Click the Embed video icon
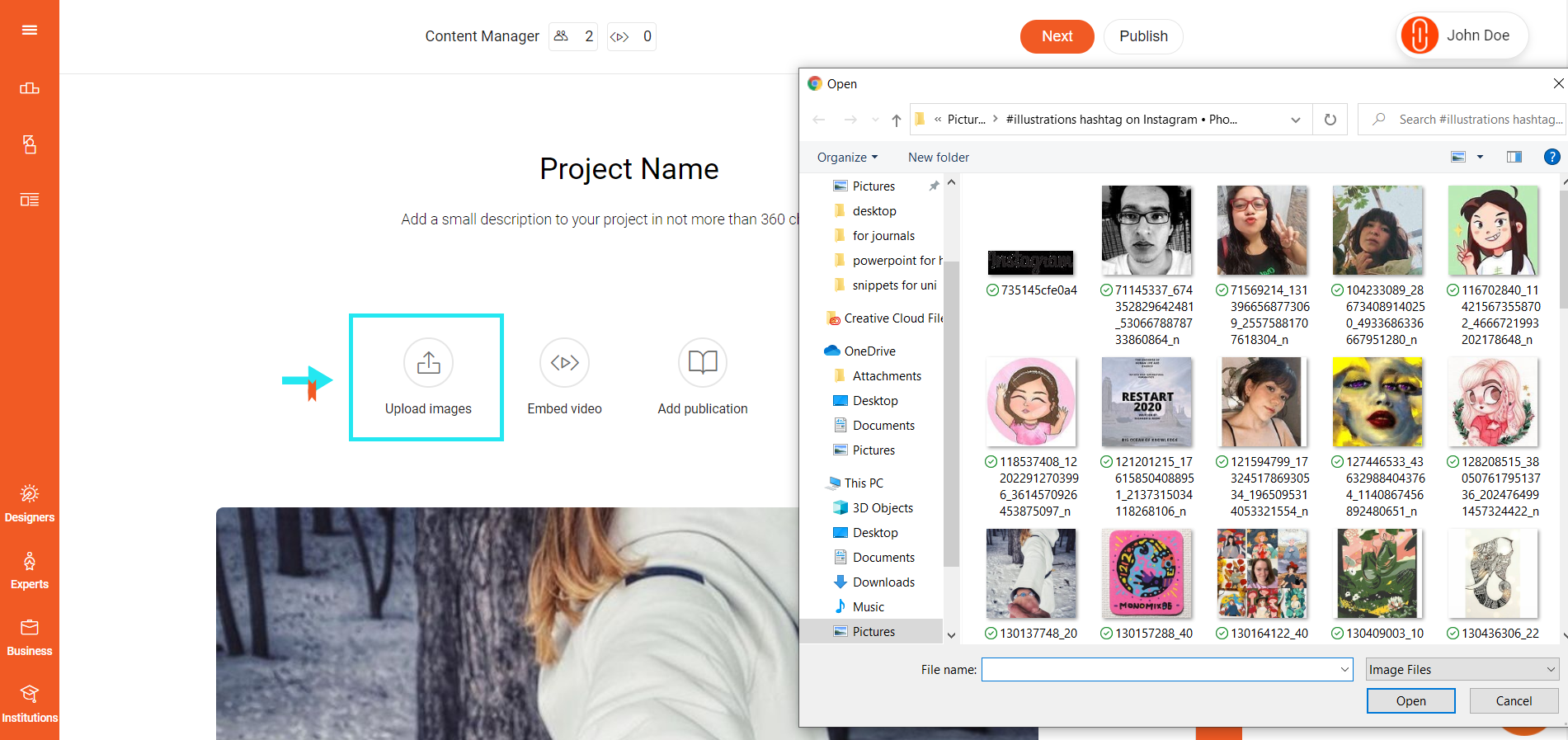The image size is (1568, 740). pyautogui.click(x=564, y=362)
